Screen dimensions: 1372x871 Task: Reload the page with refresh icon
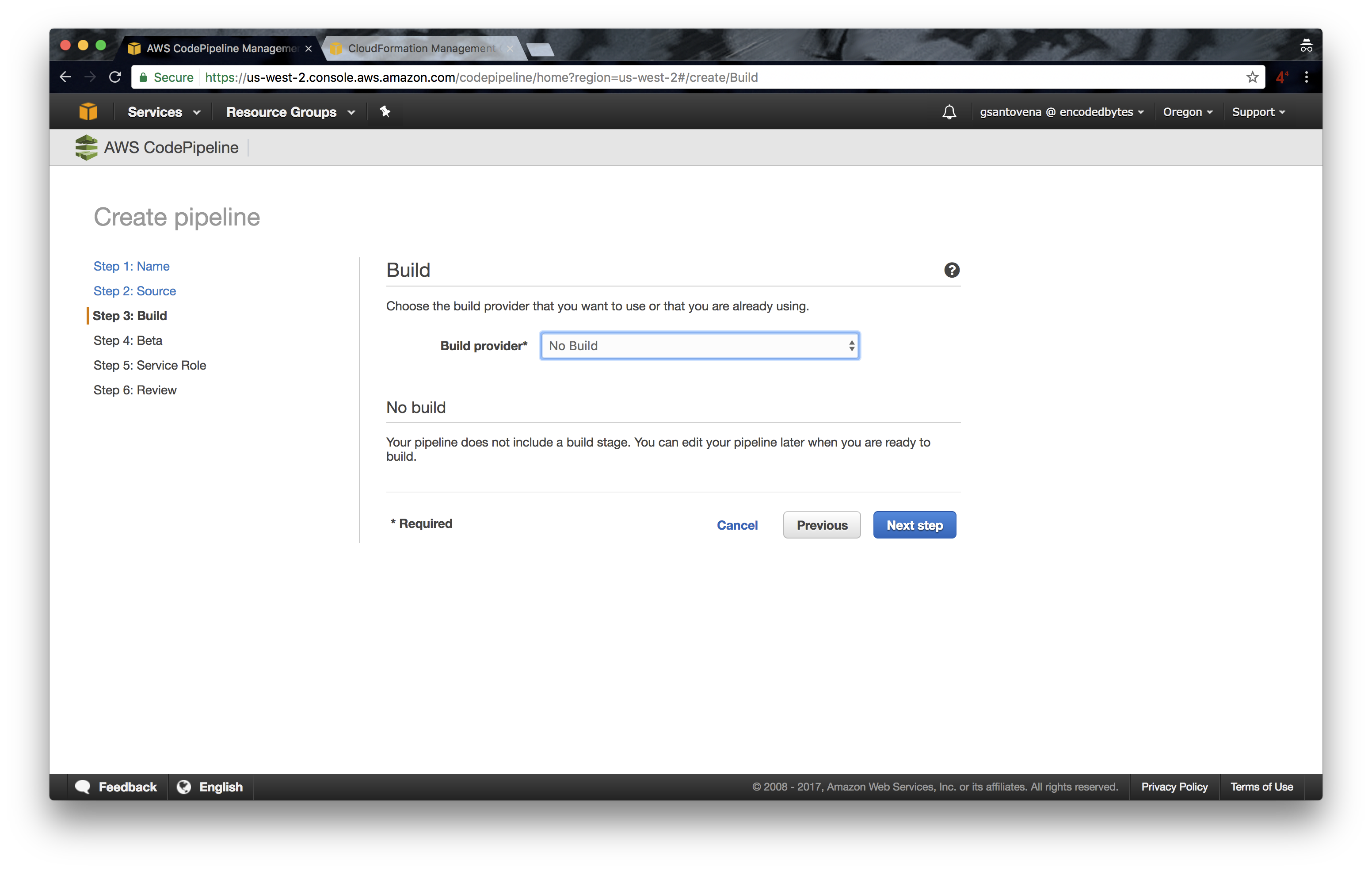tap(115, 77)
